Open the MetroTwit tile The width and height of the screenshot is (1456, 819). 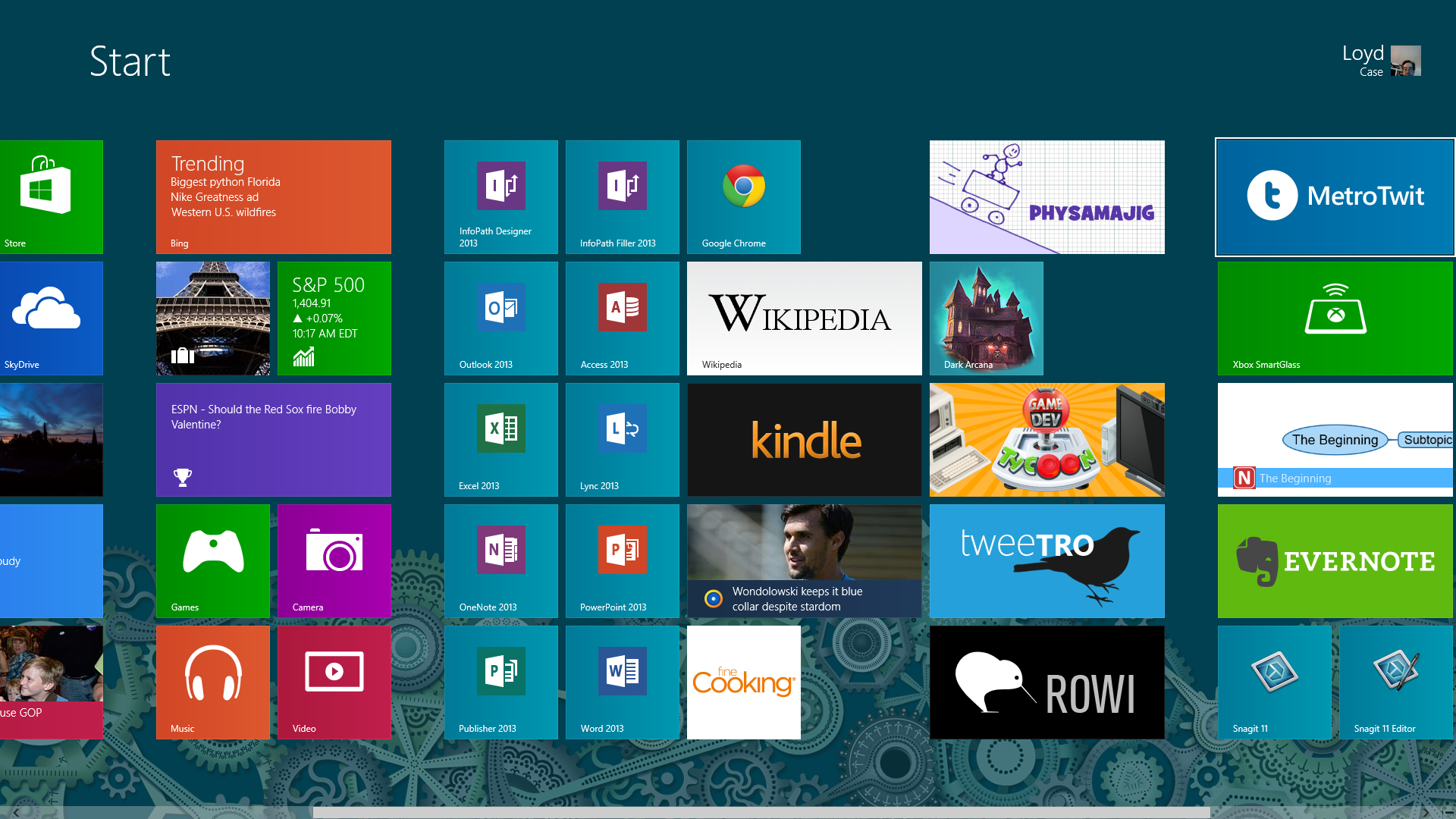[x=1335, y=196]
